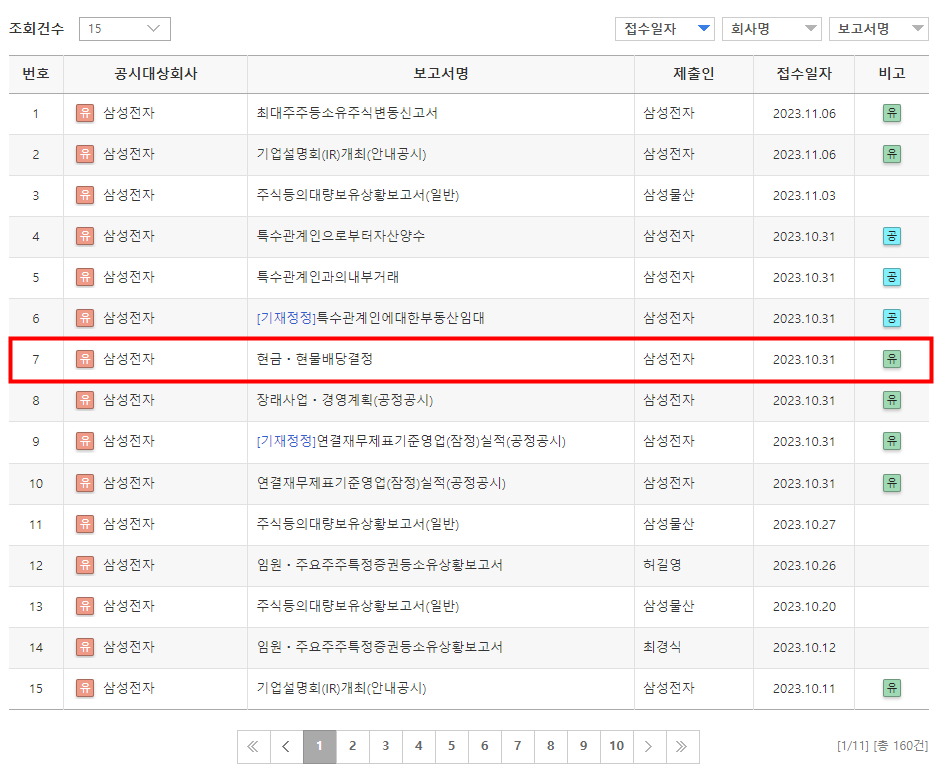938x775 pixels.
Task: Click the 공시대상회사 column header
Action: tap(156, 74)
